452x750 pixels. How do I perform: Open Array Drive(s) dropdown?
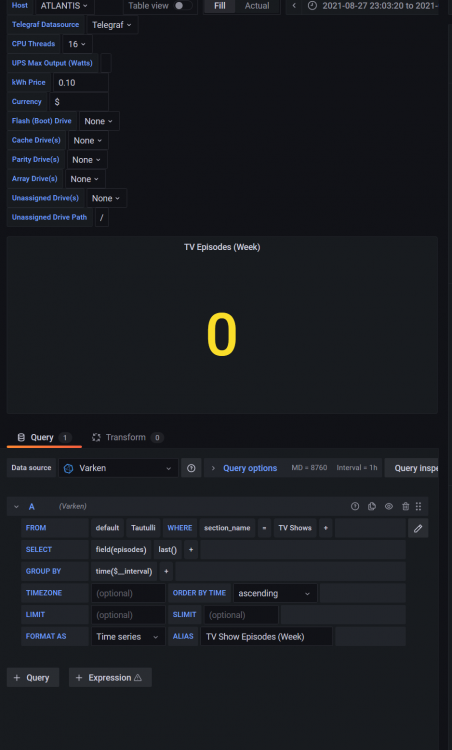click(x=85, y=179)
